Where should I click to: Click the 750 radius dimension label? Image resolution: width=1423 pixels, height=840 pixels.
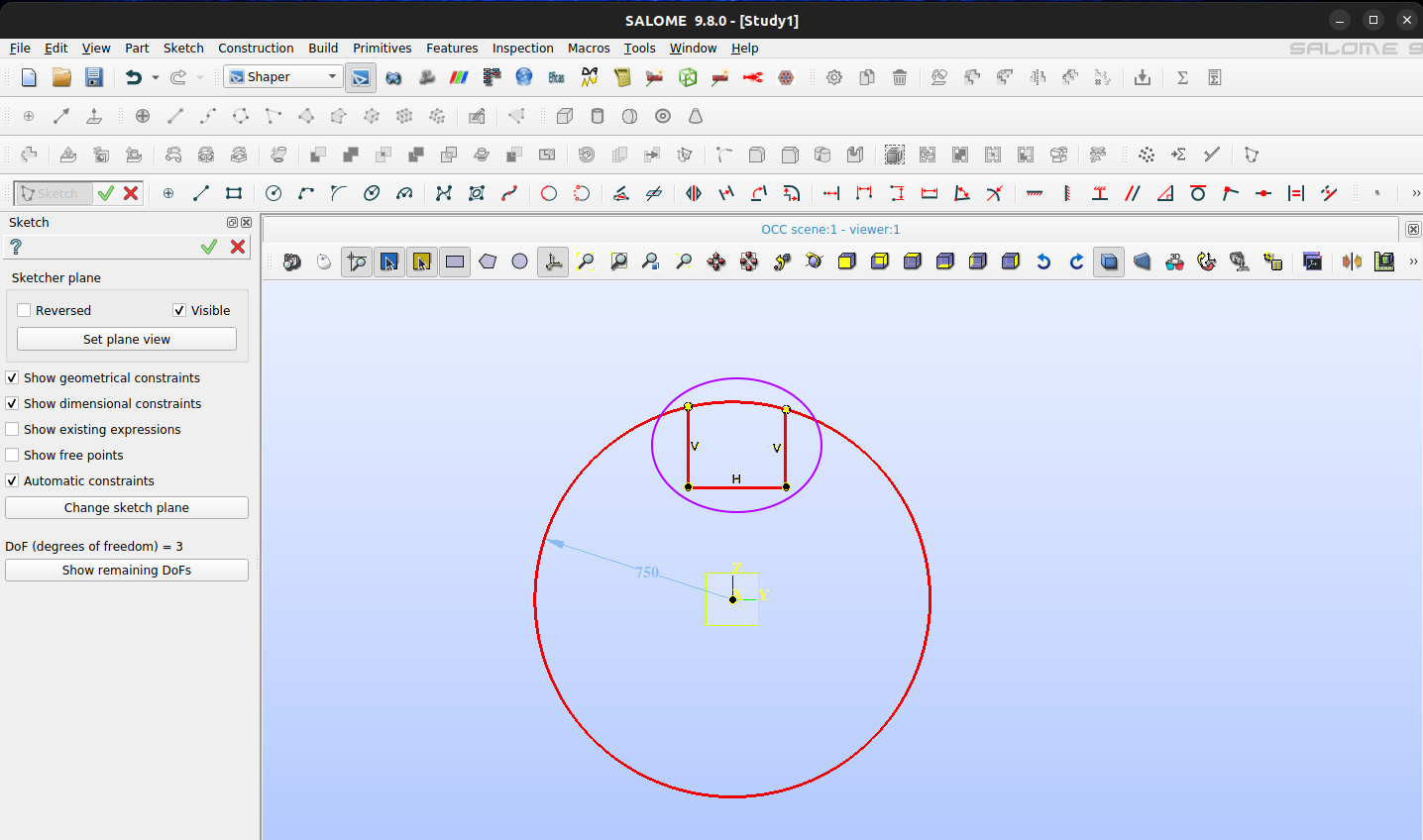[647, 573]
